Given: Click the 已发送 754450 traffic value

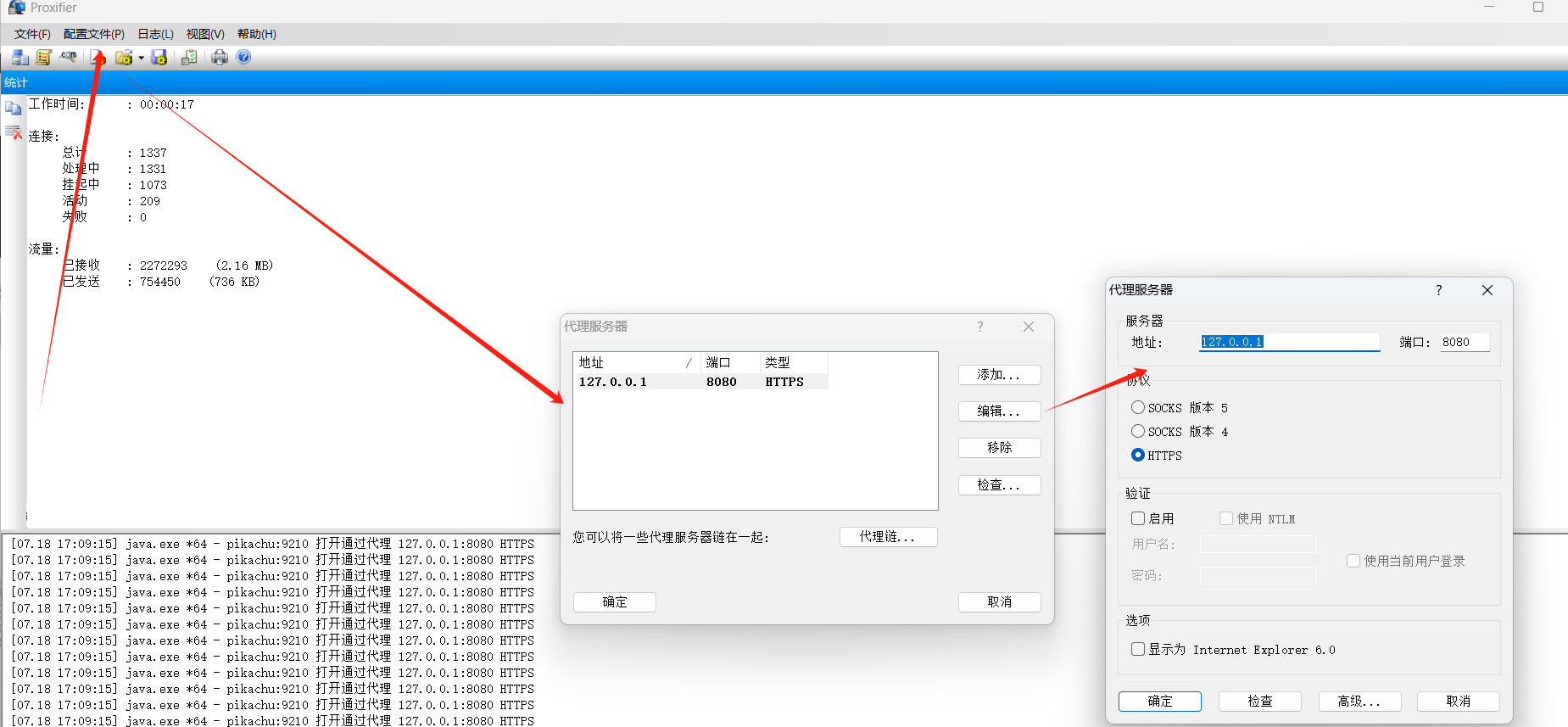Looking at the screenshot, I should [x=160, y=282].
